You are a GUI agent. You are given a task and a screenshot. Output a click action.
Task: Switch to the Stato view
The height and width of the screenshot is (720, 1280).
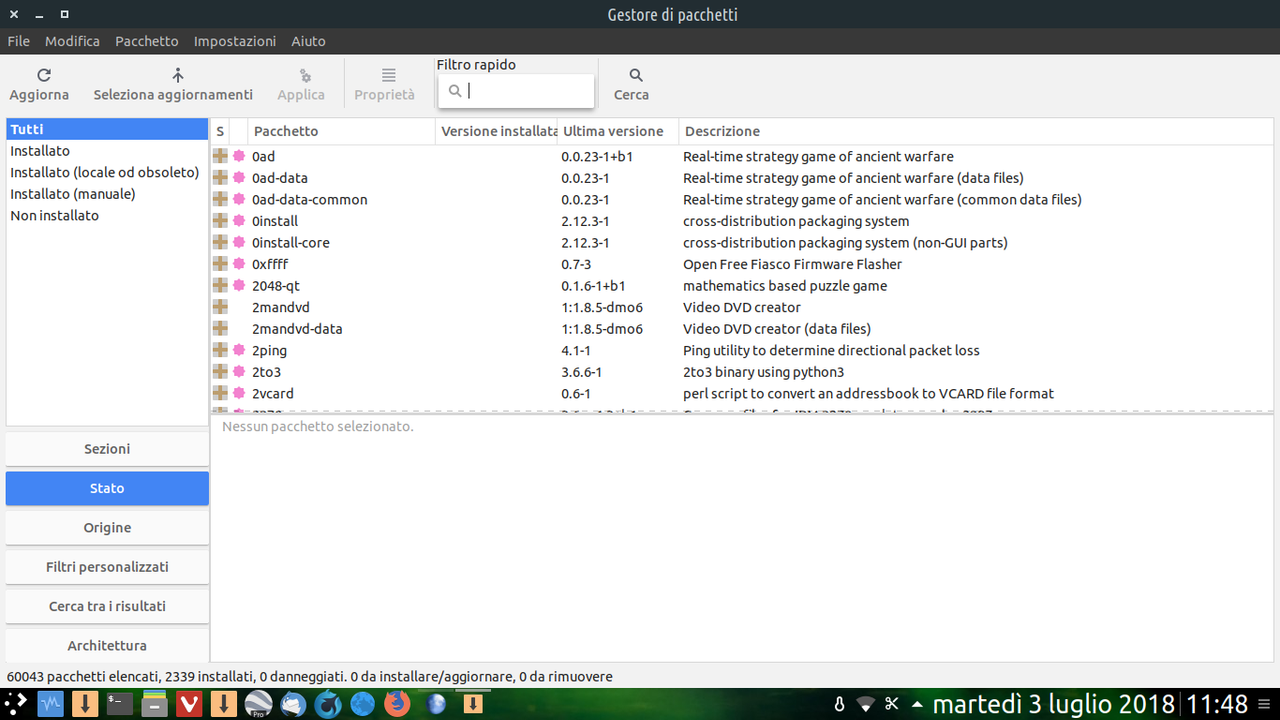107,488
